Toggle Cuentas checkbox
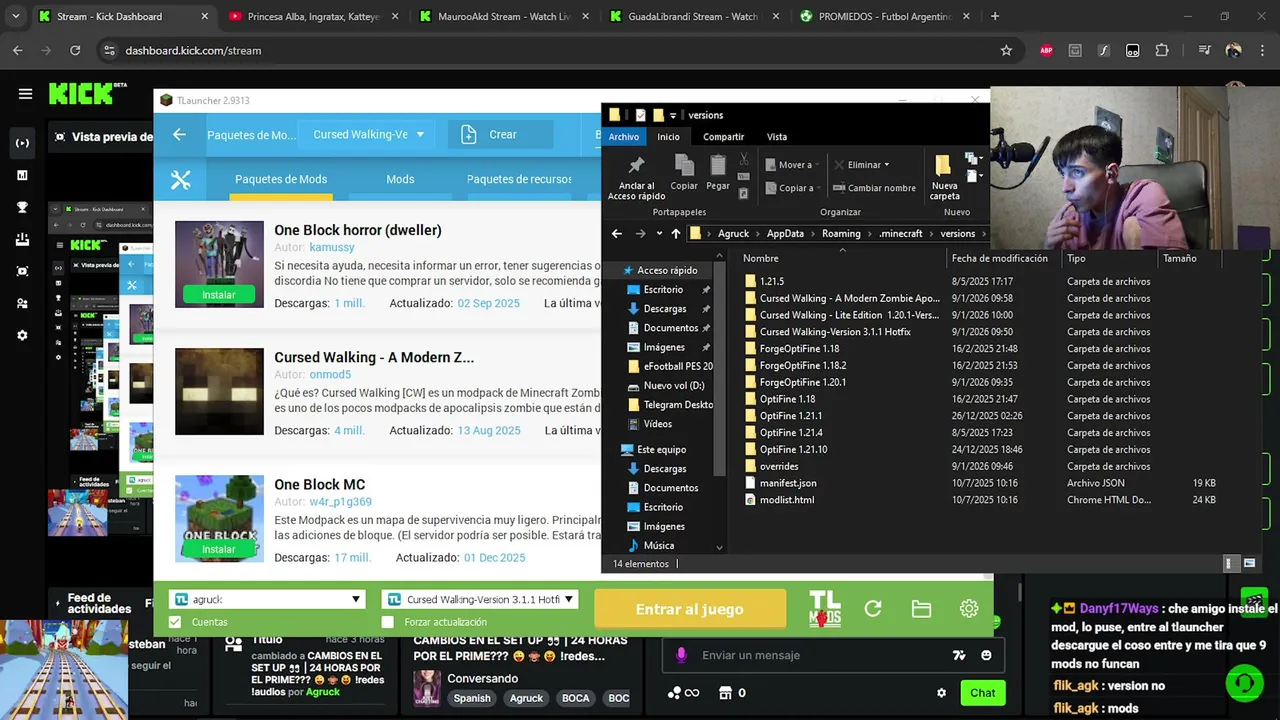 coord(176,622)
